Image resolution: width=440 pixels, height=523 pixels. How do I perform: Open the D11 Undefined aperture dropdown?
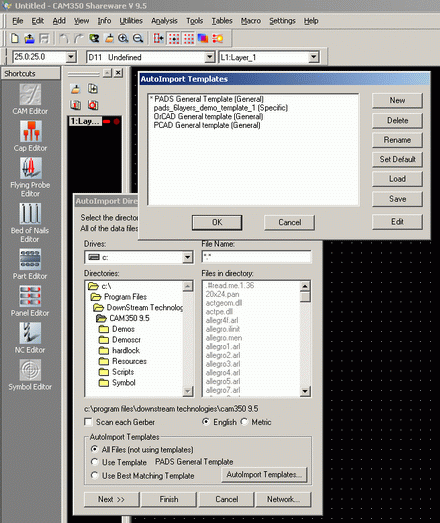coord(209,57)
